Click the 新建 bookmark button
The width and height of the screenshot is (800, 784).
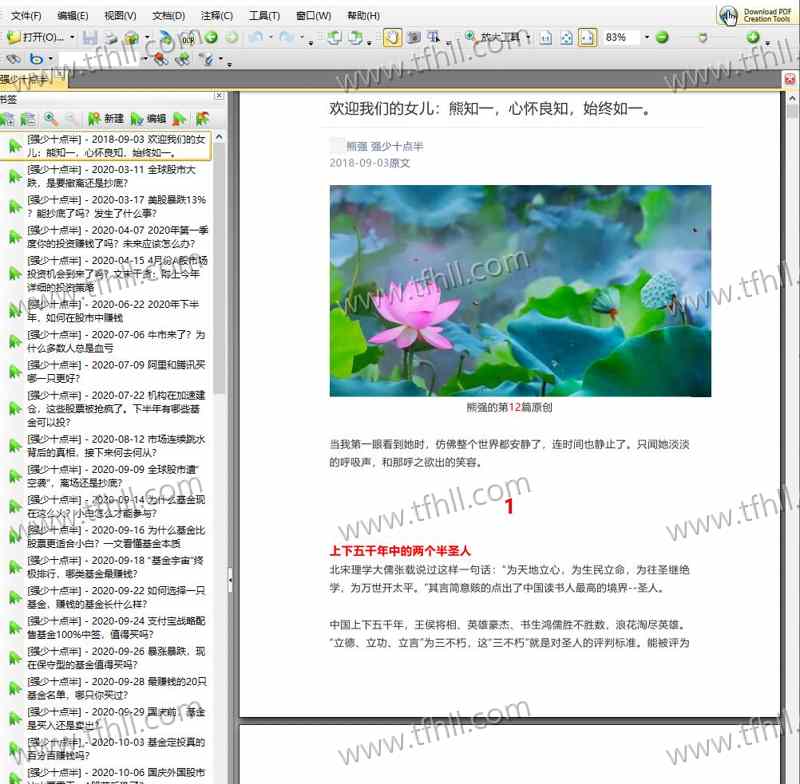coord(105,118)
